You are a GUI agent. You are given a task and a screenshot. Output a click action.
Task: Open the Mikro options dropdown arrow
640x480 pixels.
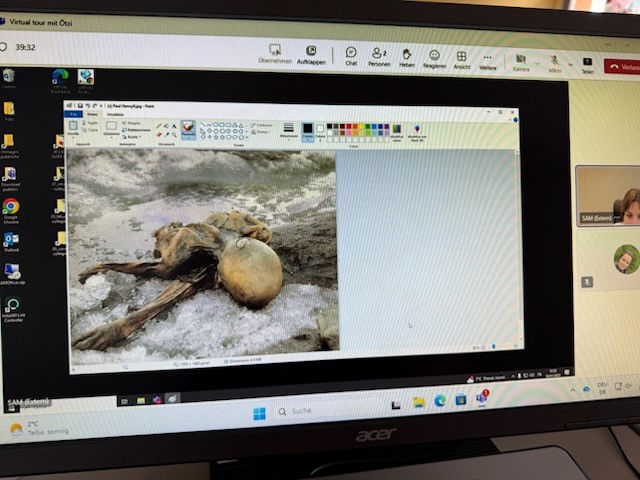[568, 62]
